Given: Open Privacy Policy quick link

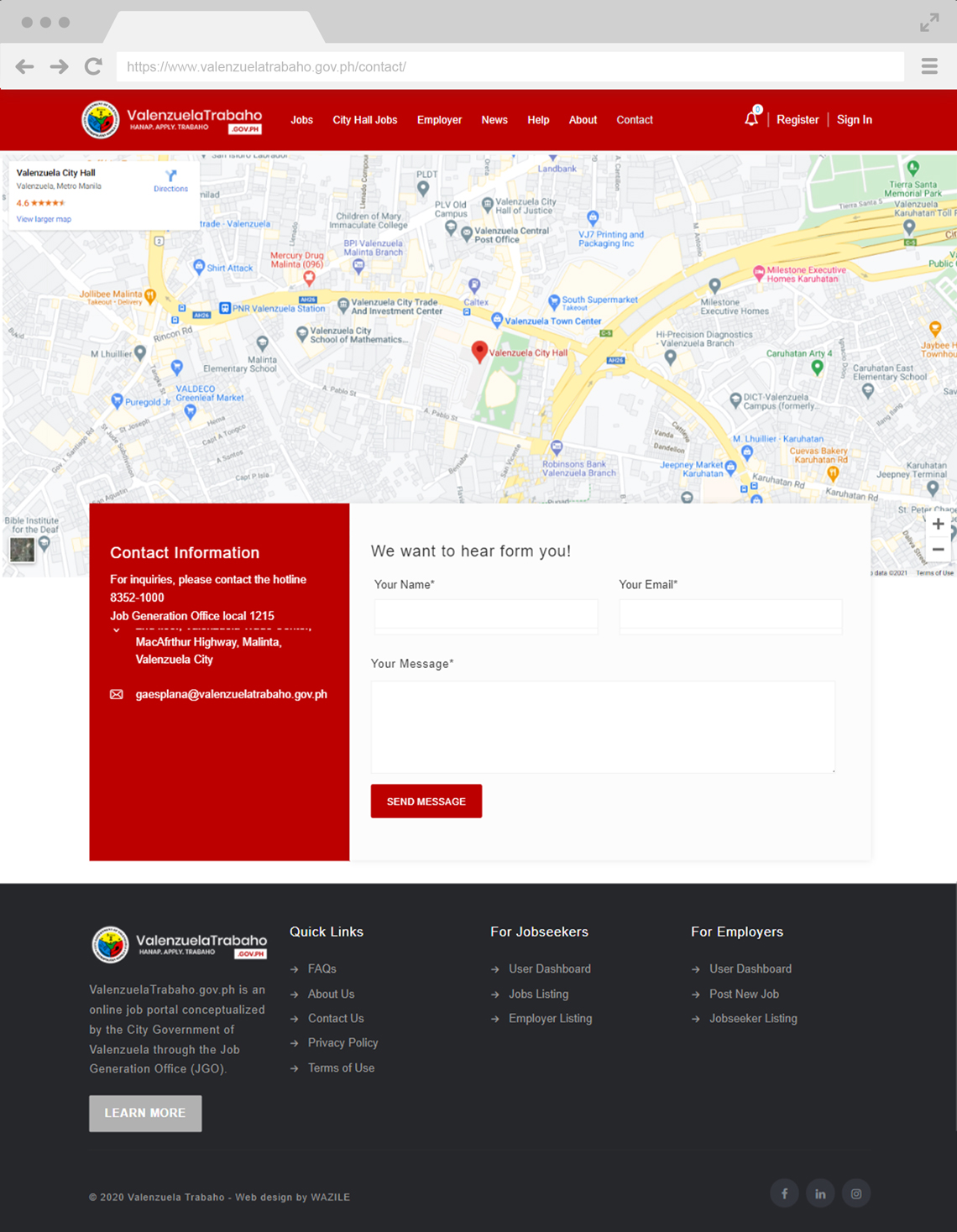Looking at the screenshot, I should 343,1042.
